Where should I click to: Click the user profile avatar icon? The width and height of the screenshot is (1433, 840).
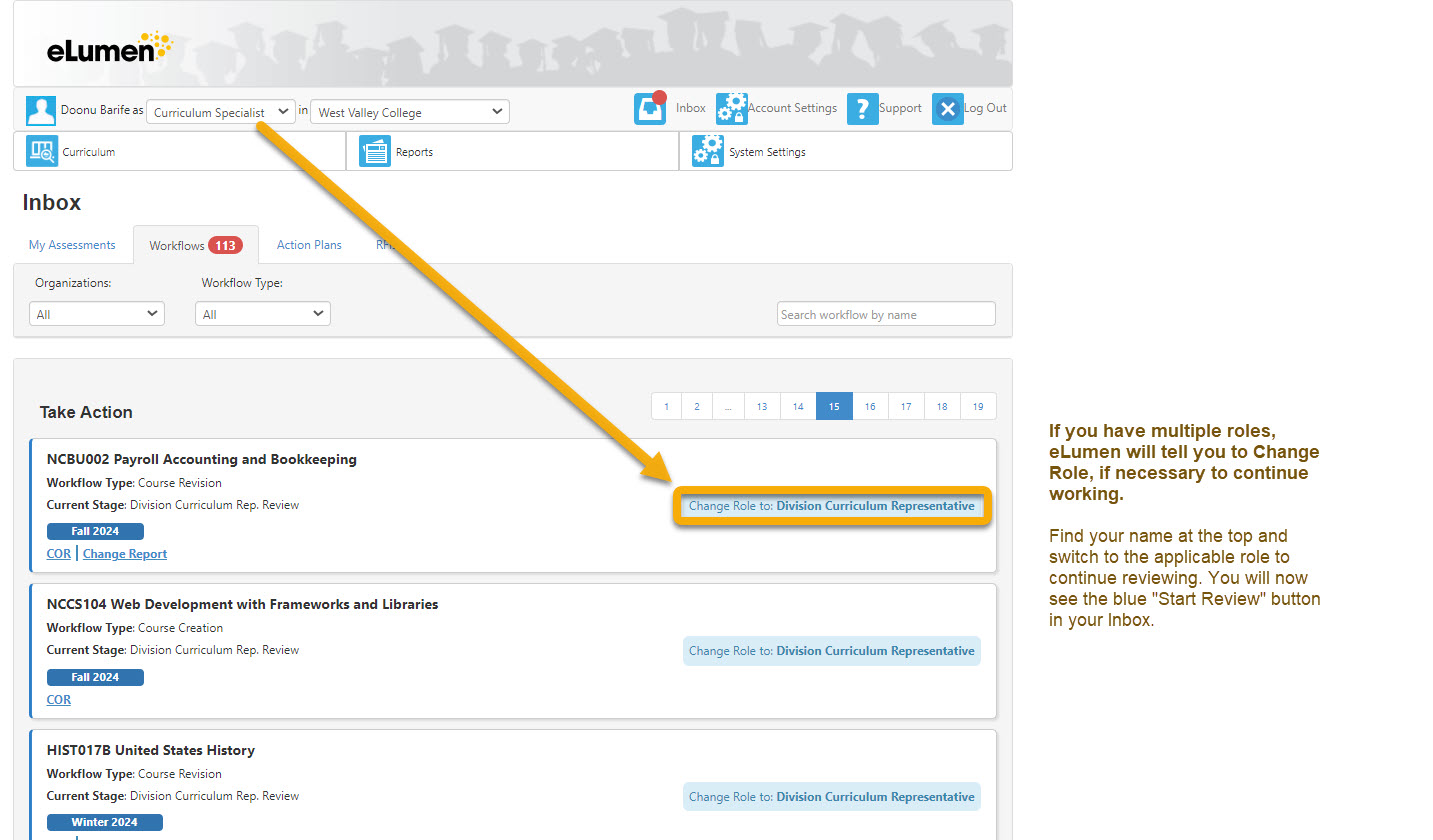41,111
